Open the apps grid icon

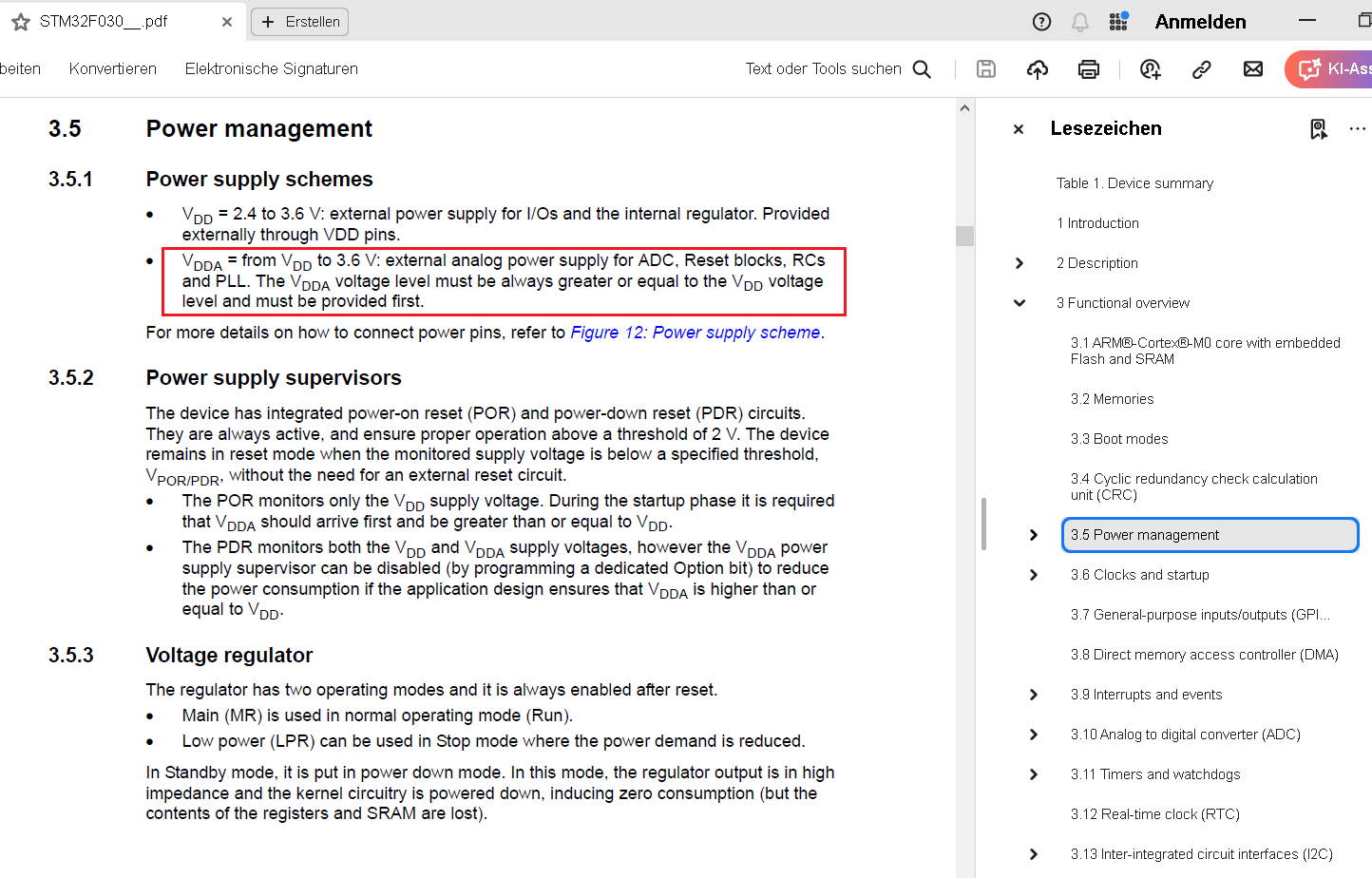coord(1118,21)
